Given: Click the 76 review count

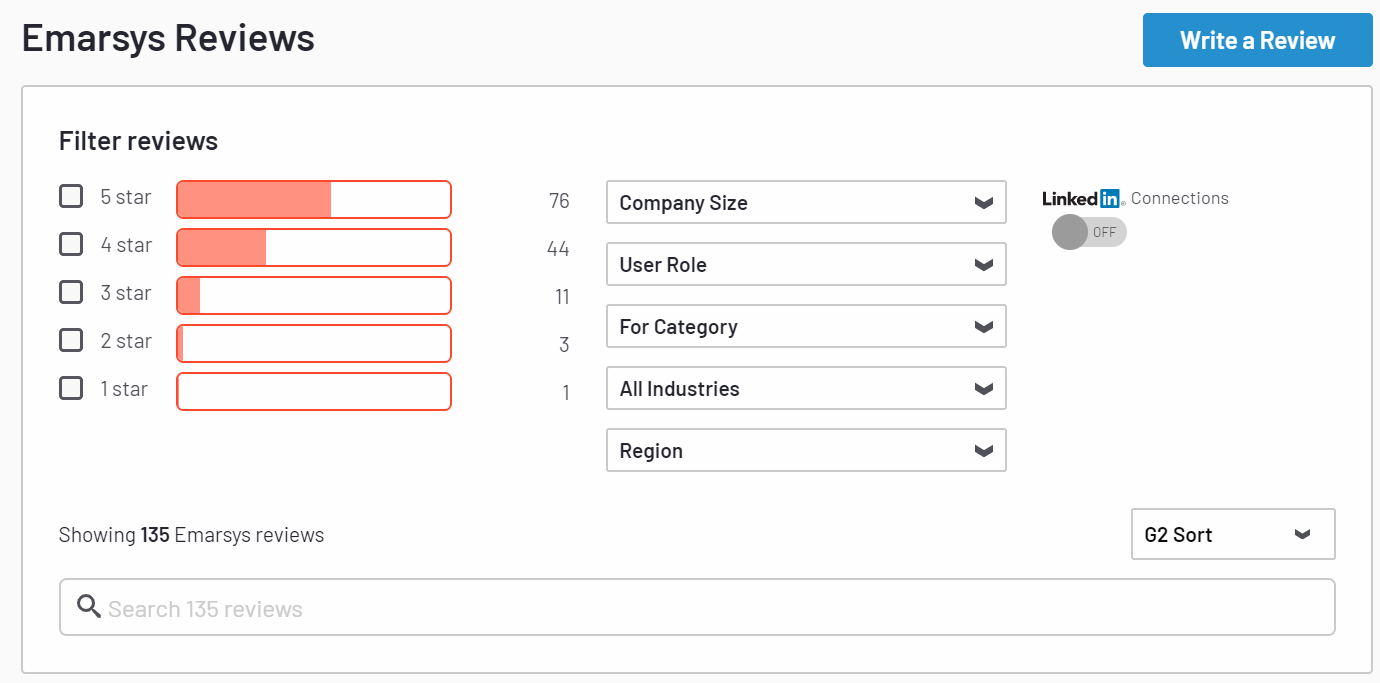Looking at the screenshot, I should point(559,201).
